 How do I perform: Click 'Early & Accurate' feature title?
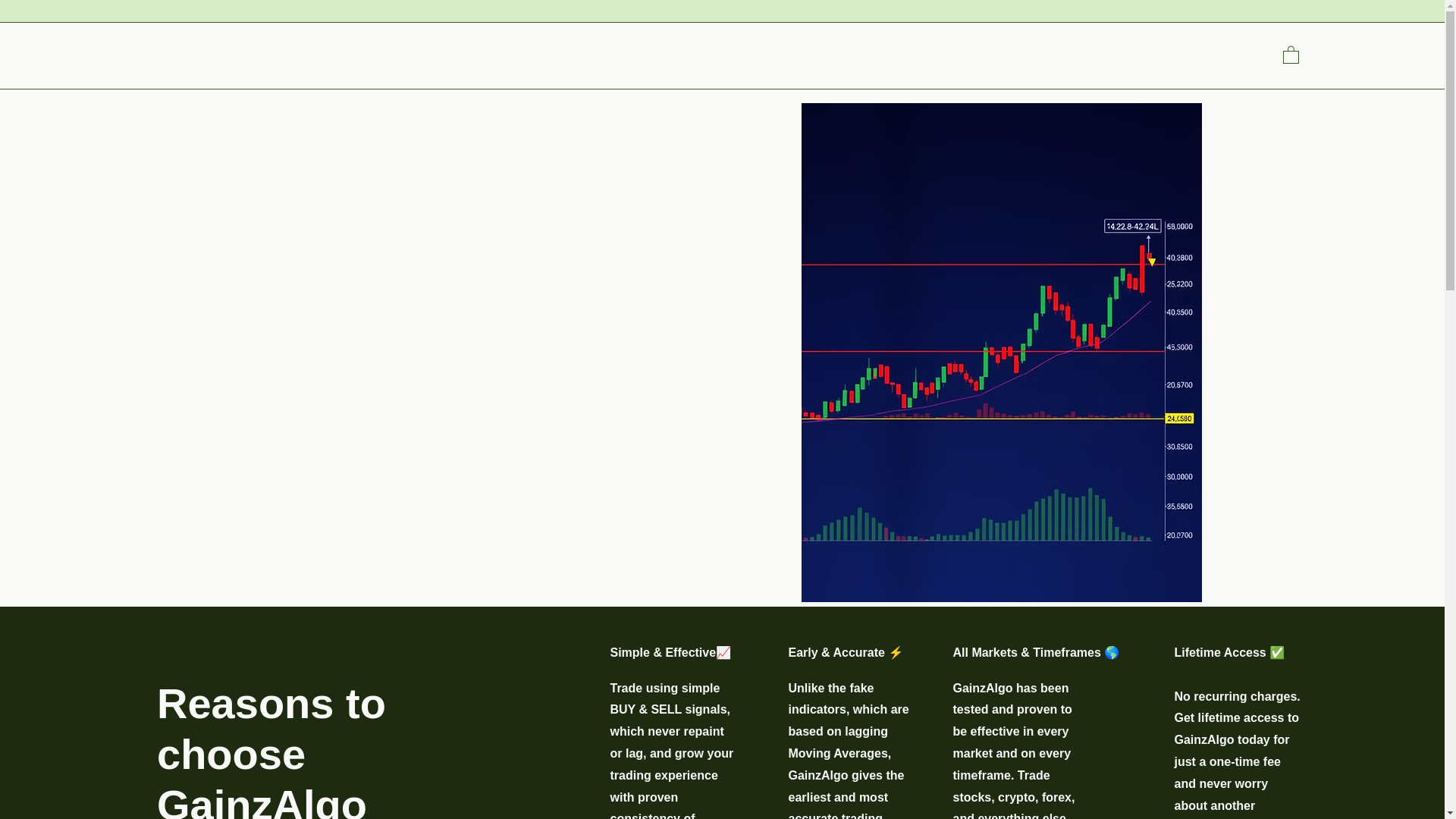click(x=846, y=653)
